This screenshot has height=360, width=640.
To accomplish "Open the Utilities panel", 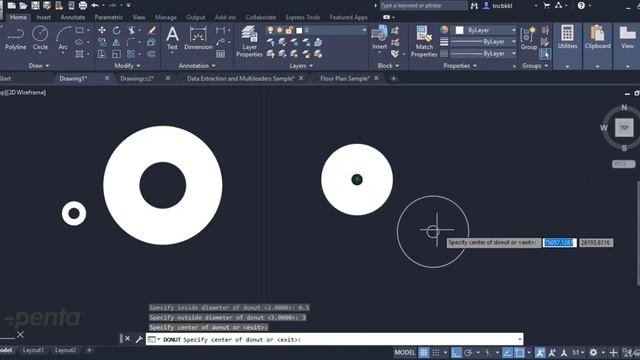I will point(567,38).
